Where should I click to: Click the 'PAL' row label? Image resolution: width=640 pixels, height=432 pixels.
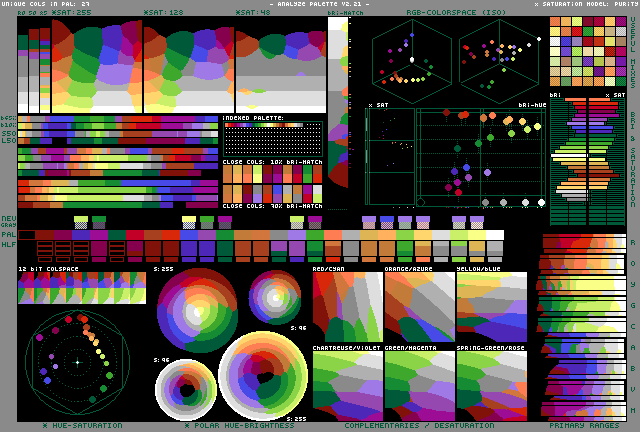pyautogui.click(x=9, y=235)
